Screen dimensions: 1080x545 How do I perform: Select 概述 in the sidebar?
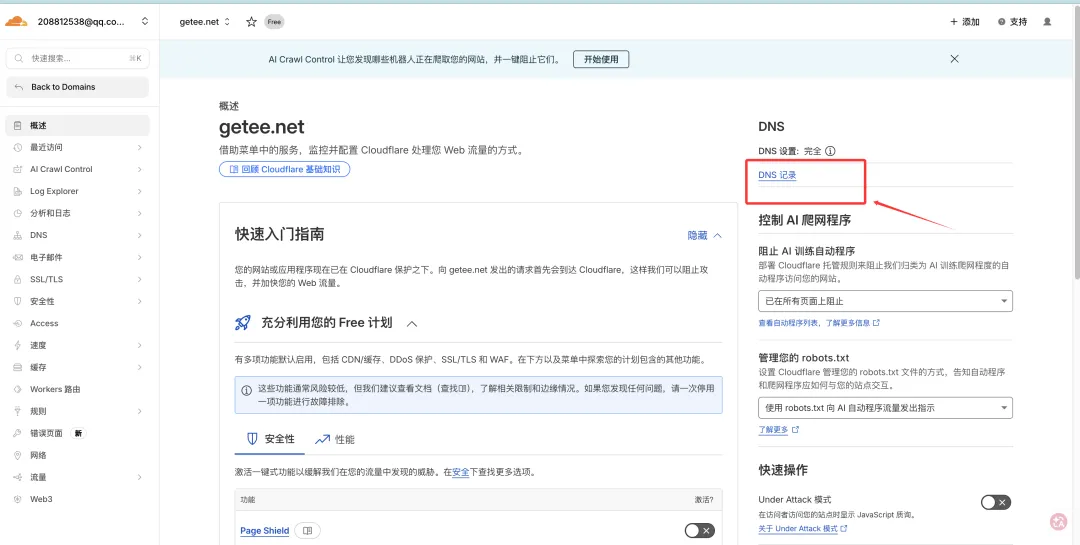77,125
